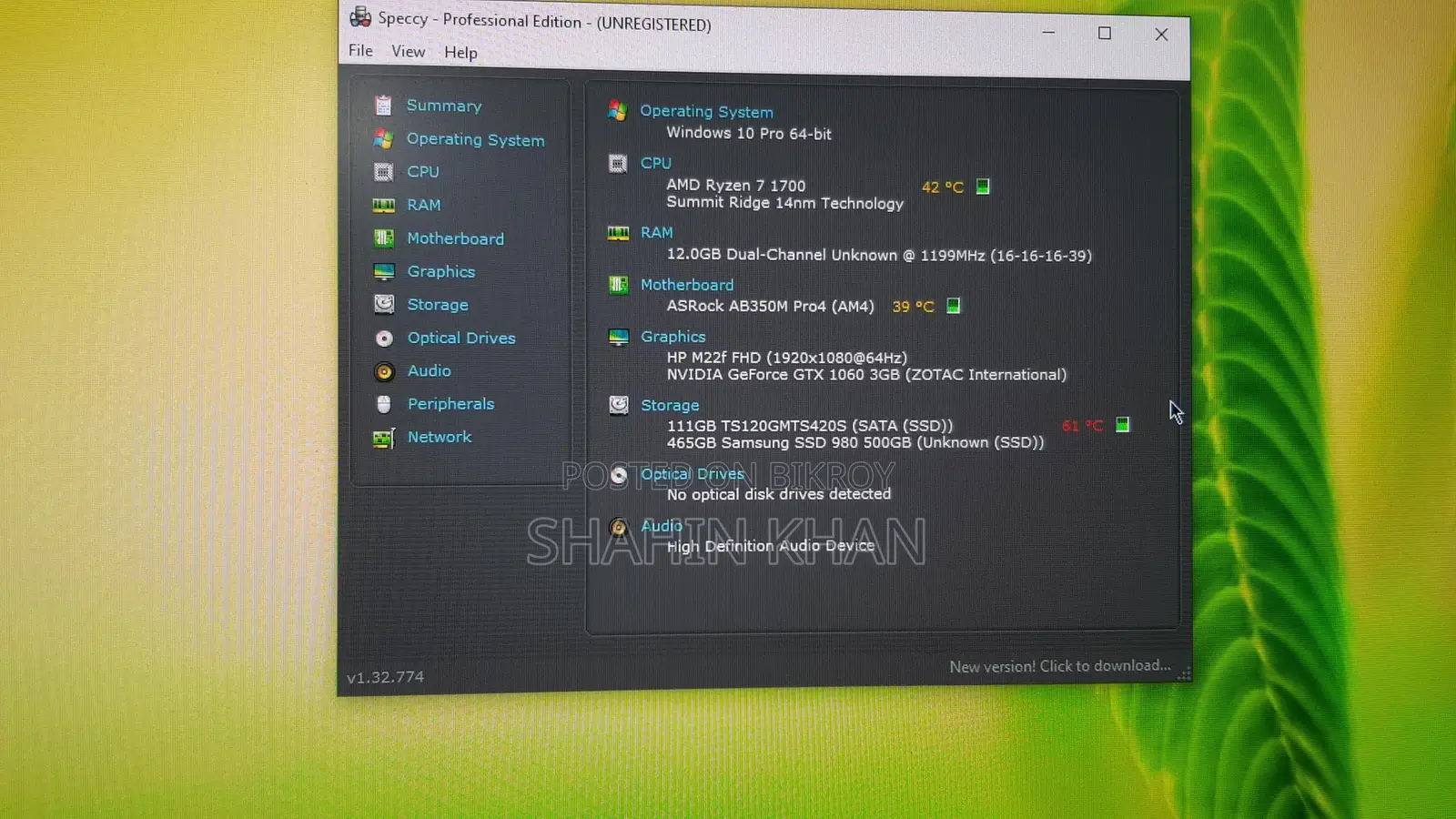
Task: Select CPU in the sidebar
Action: pyautogui.click(x=423, y=172)
